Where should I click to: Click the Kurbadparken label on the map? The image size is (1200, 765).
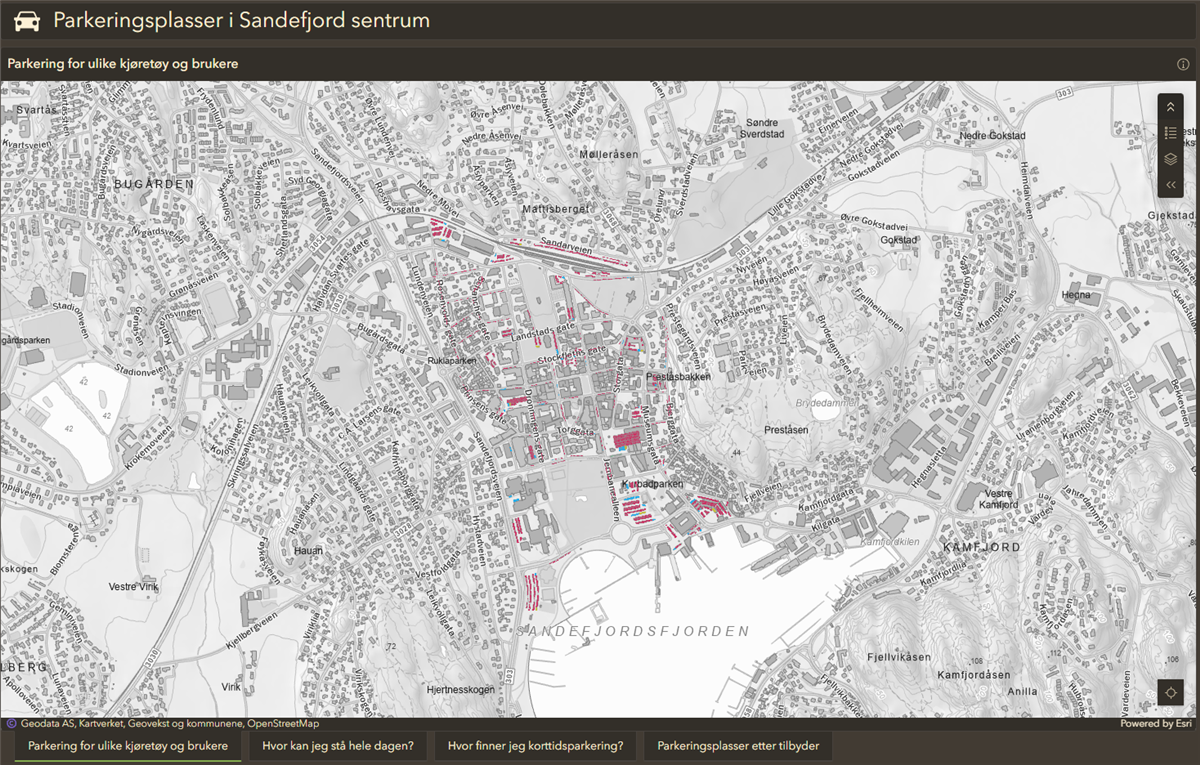[651, 484]
